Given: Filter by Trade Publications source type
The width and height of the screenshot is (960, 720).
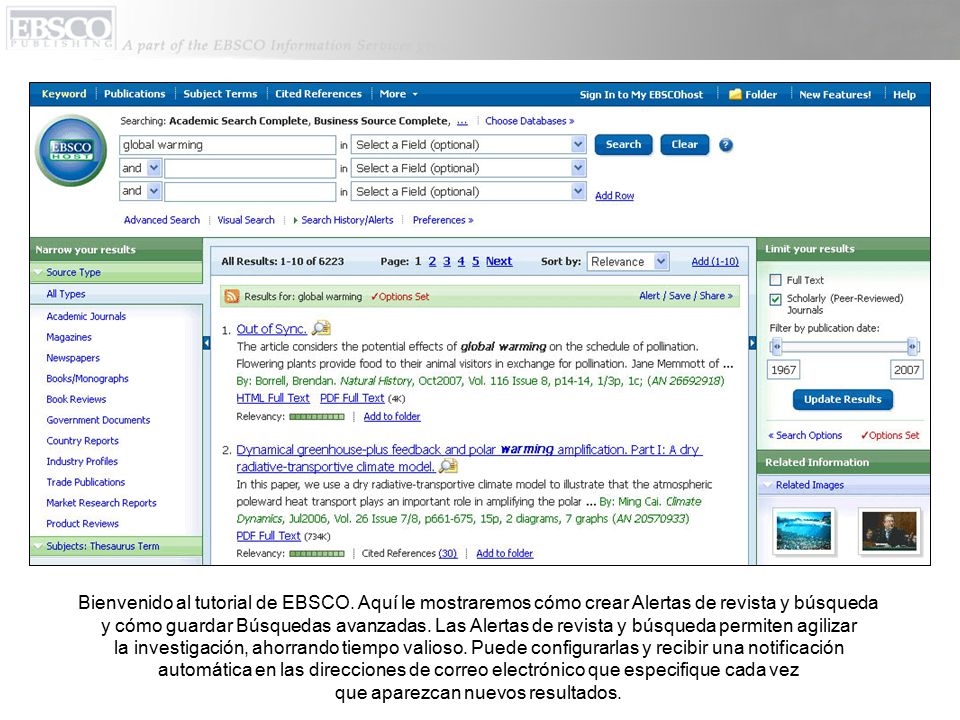Looking at the screenshot, I should pos(86,482).
